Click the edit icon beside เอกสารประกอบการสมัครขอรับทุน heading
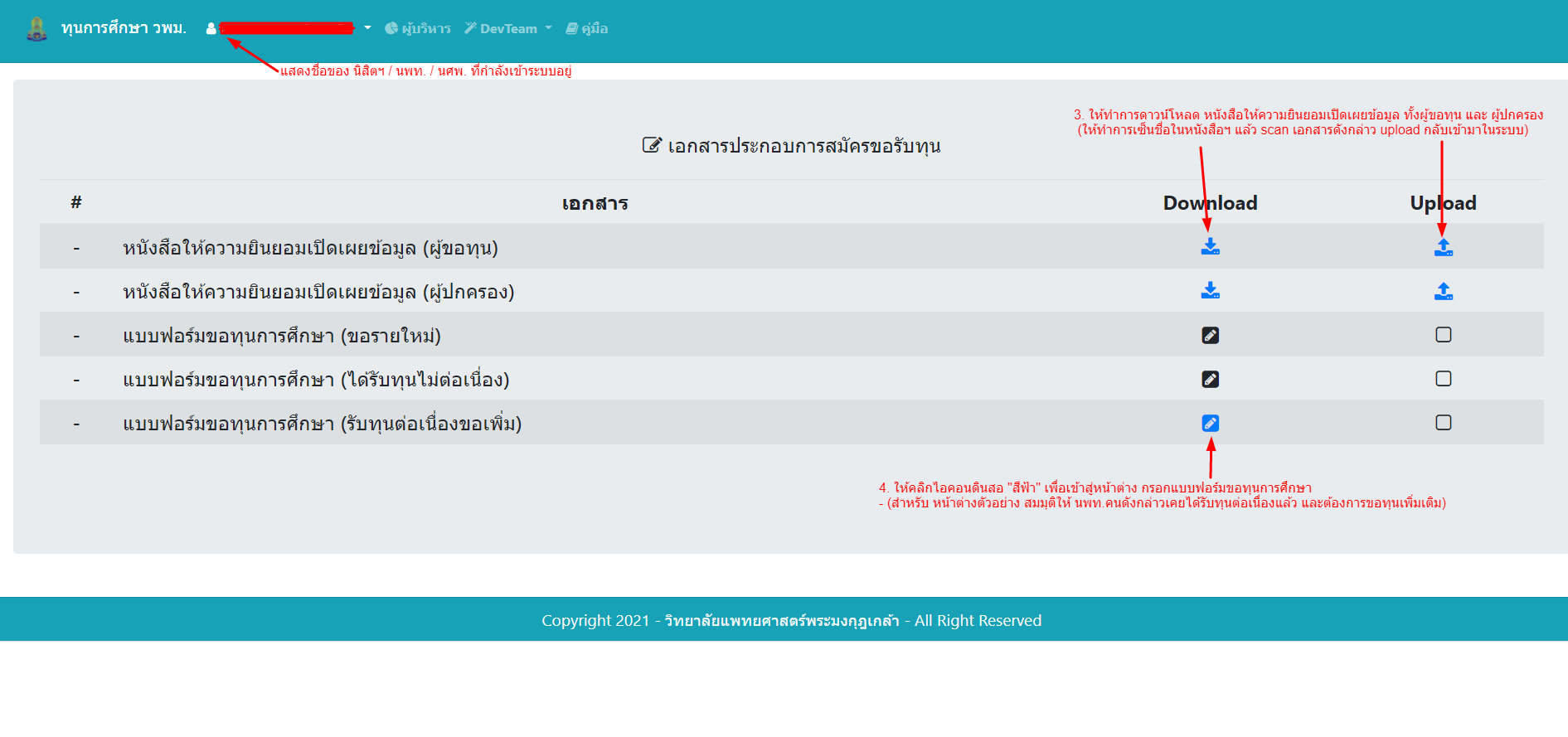The height and width of the screenshot is (737, 1568). coord(652,145)
